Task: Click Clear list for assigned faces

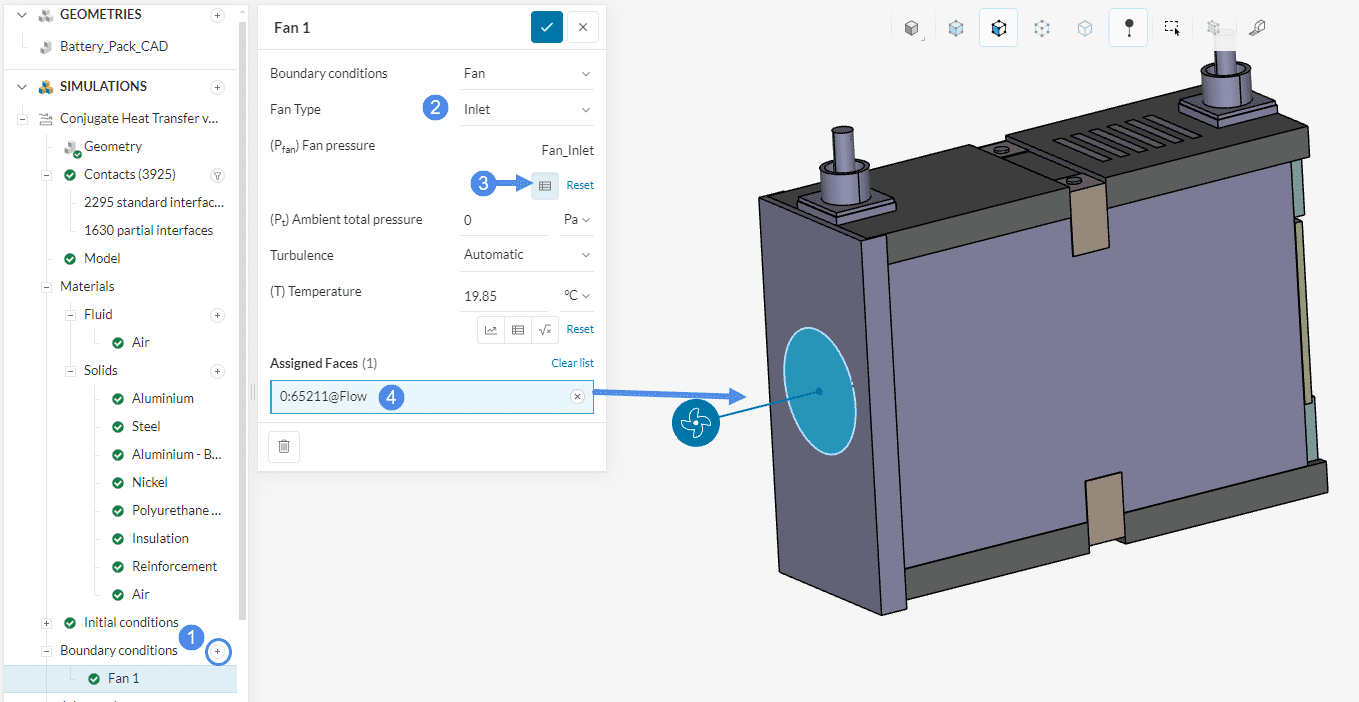Action: point(572,363)
